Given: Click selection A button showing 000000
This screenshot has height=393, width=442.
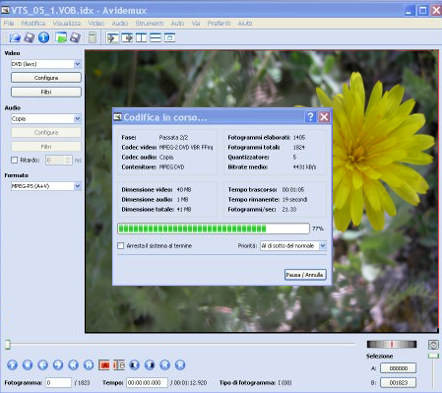Looking at the screenshot, I should click(398, 368).
